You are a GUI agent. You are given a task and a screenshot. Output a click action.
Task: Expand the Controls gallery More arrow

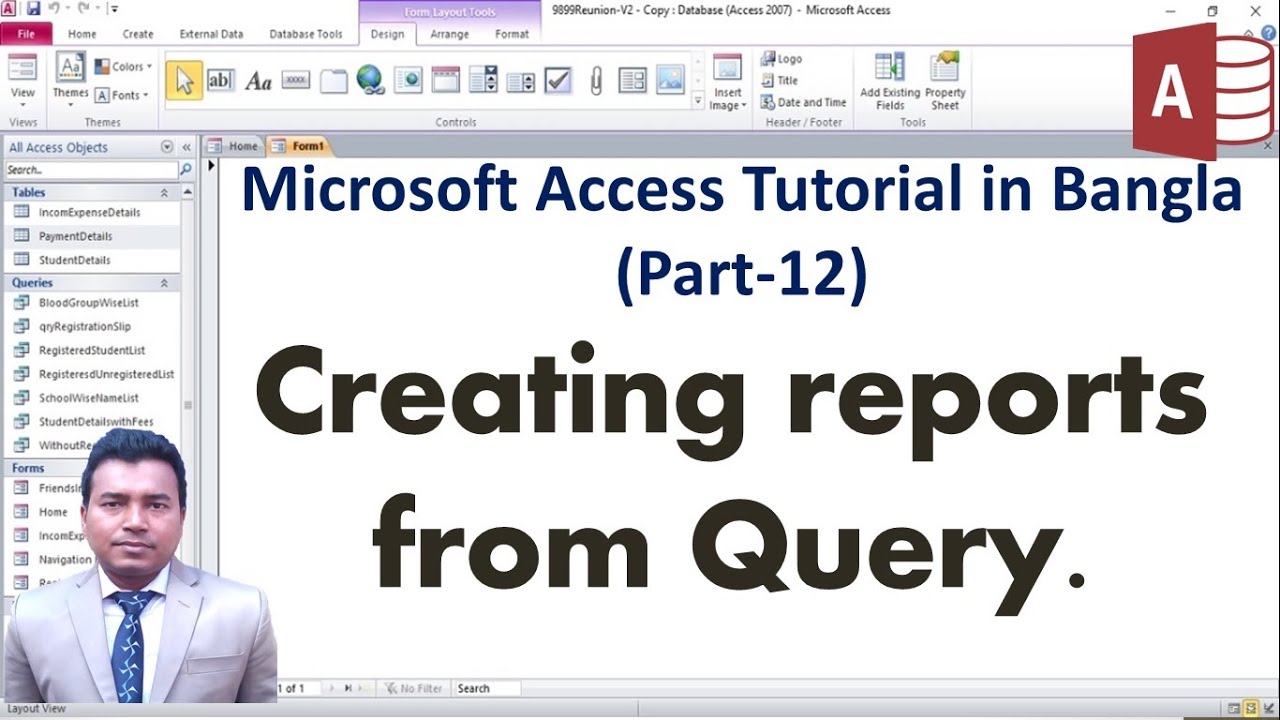(x=698, y=101)
